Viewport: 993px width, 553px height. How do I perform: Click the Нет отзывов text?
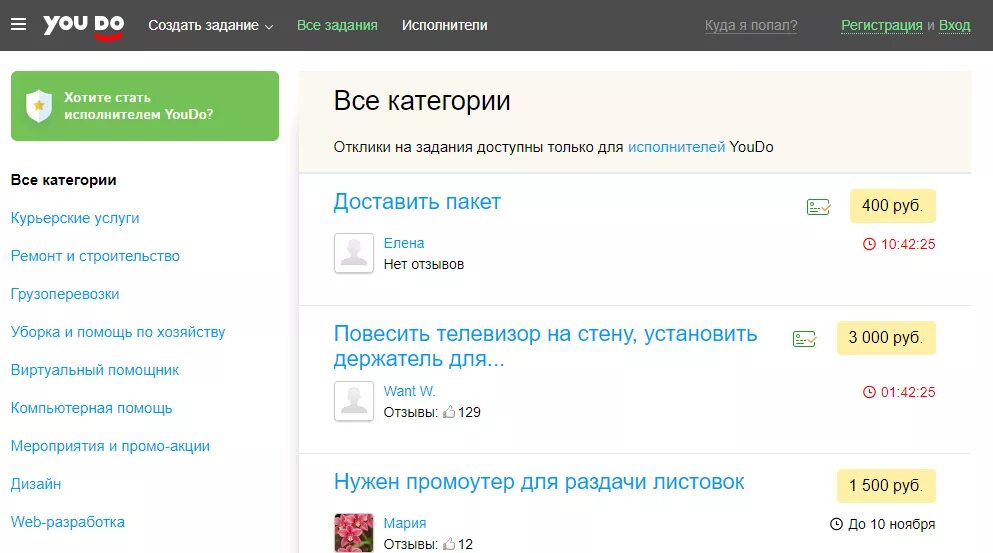pos(424,264)
